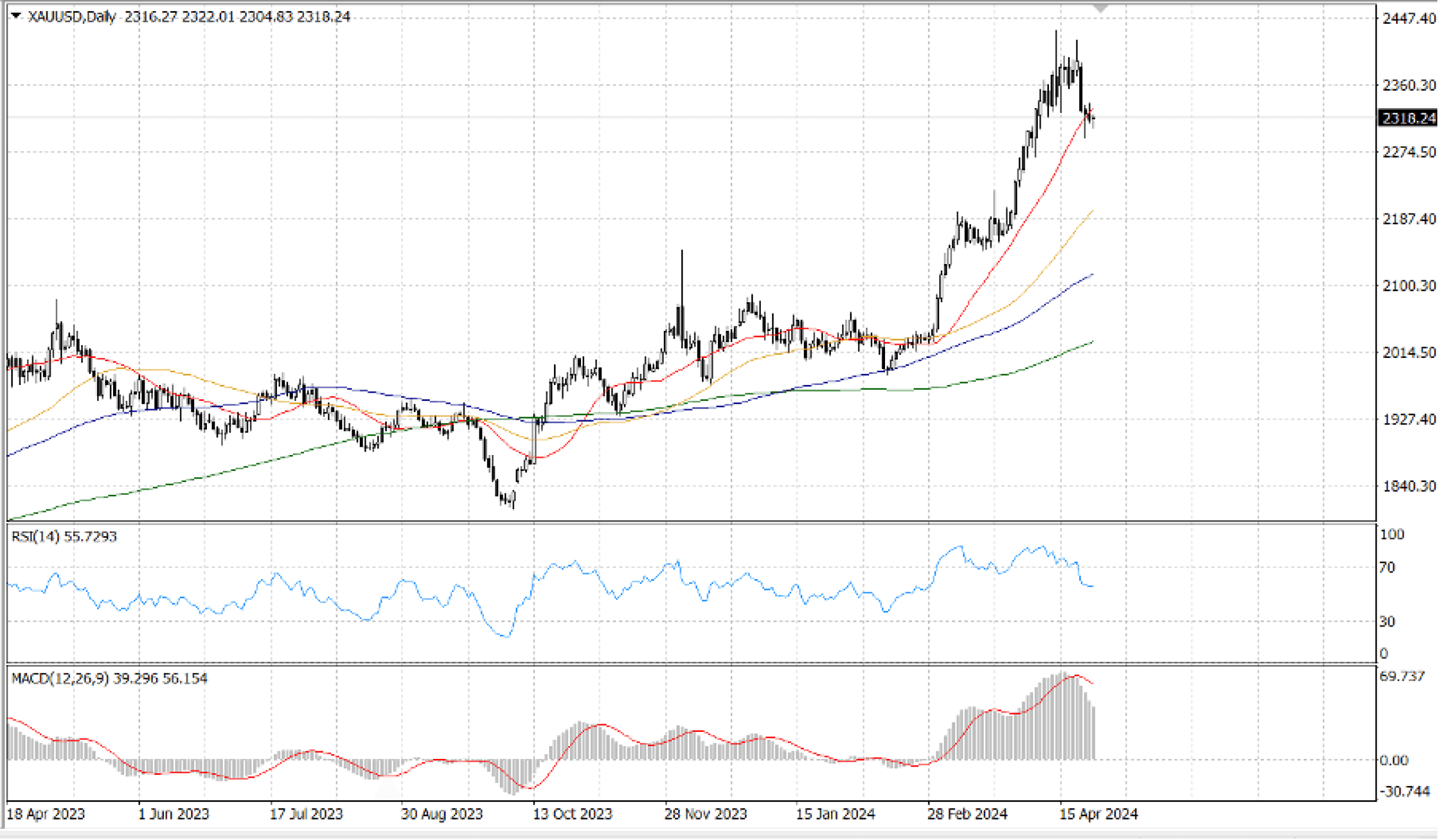Click the 28 Nov 2023 date label
The image size is (1439, 840).
pos(705,814)
